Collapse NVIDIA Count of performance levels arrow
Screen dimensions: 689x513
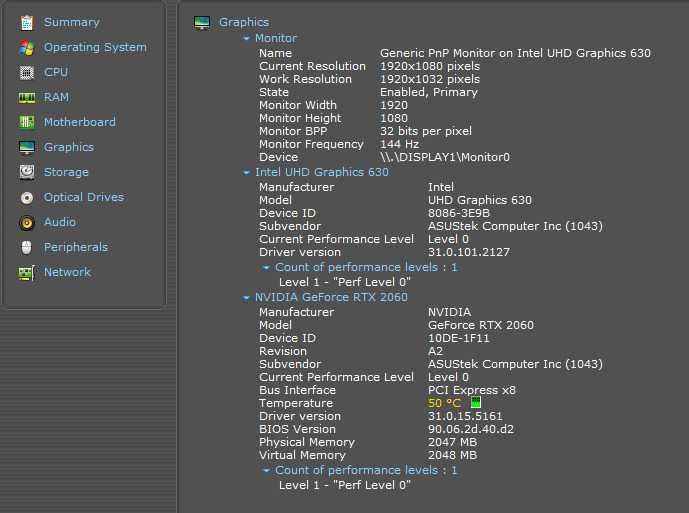(266, 470)
